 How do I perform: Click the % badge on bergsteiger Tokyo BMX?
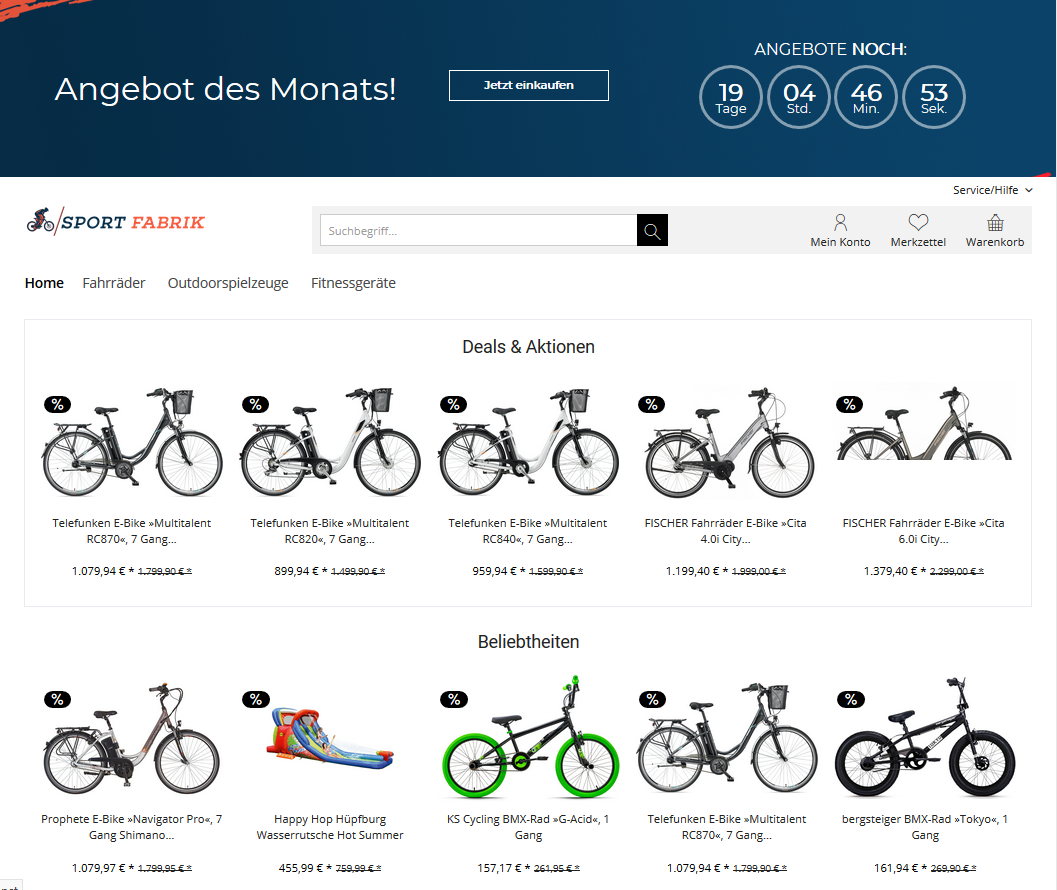851,699
